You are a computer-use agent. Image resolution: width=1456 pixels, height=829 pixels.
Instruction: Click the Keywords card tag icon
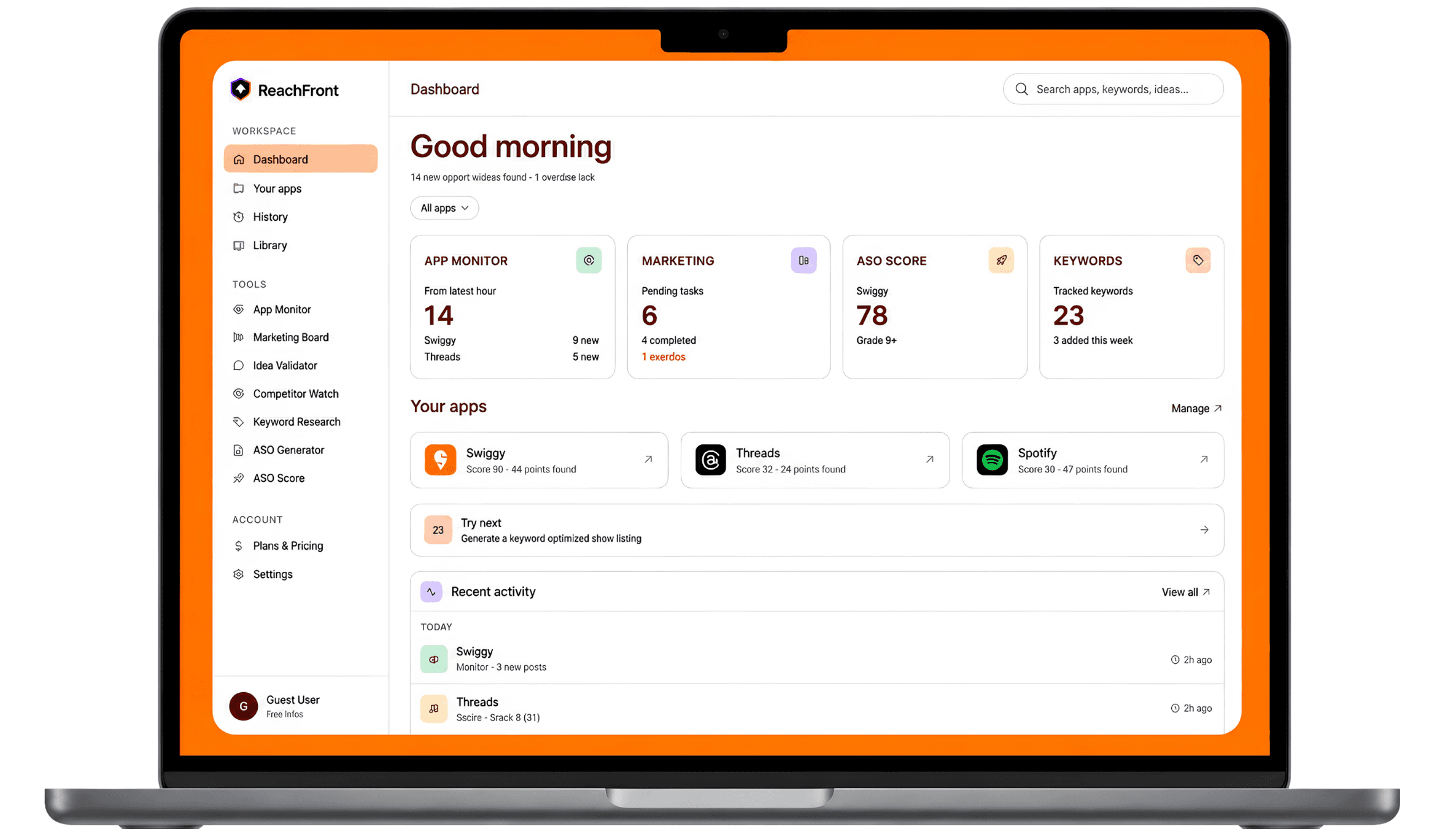1198,260
